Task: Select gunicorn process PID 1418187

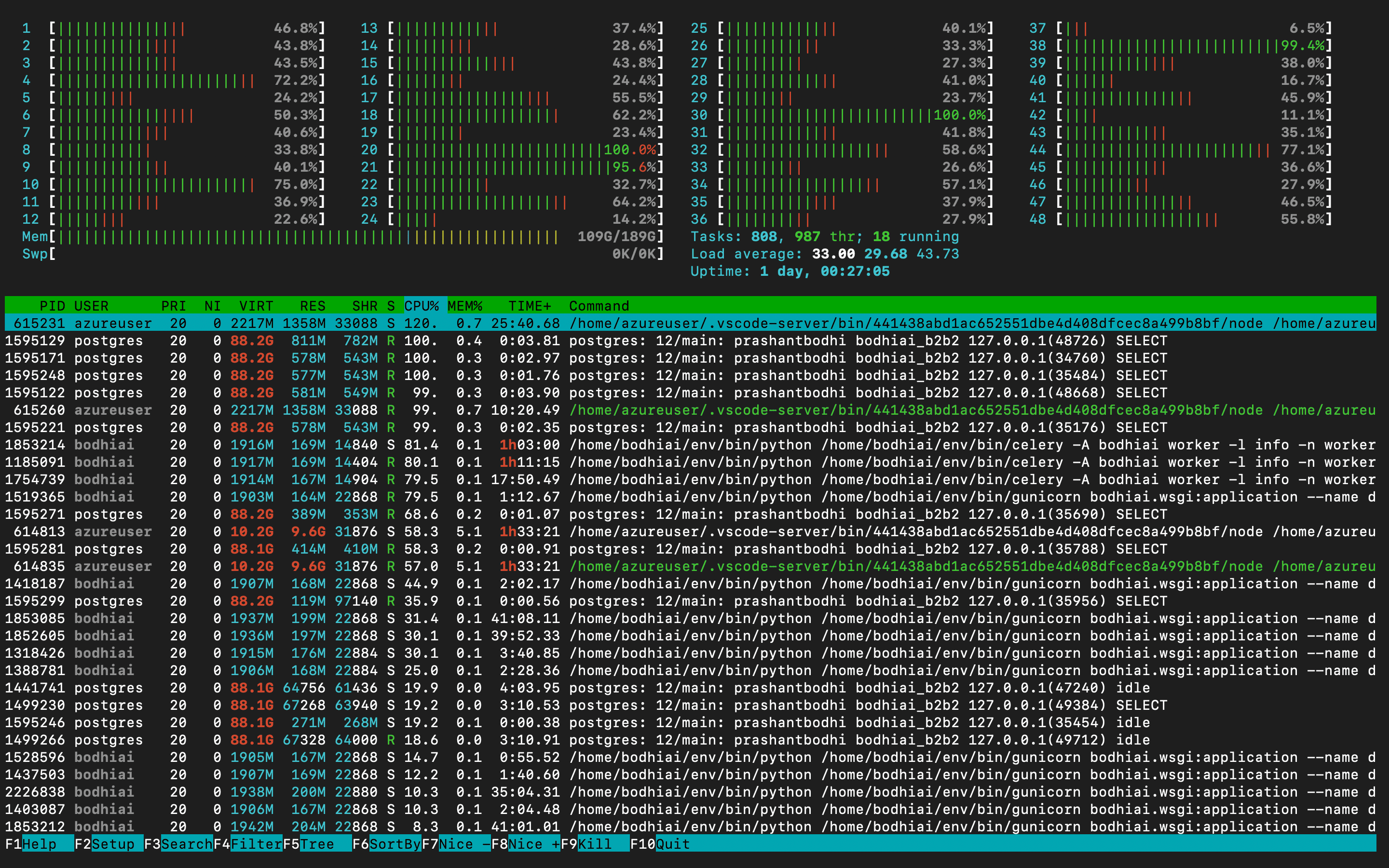Action: [x=691, y=584]
